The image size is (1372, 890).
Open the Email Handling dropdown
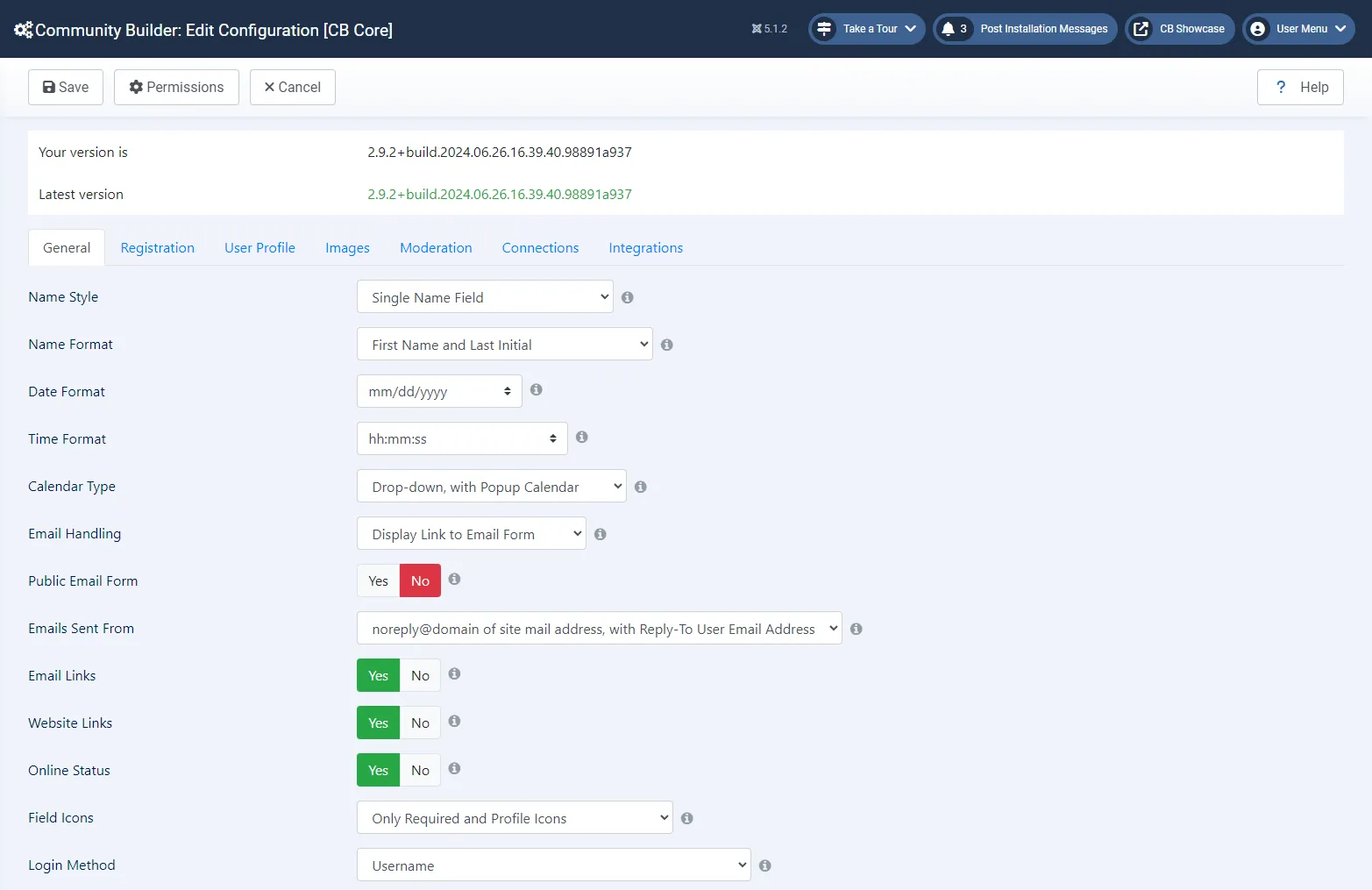[x=471, y=533]
